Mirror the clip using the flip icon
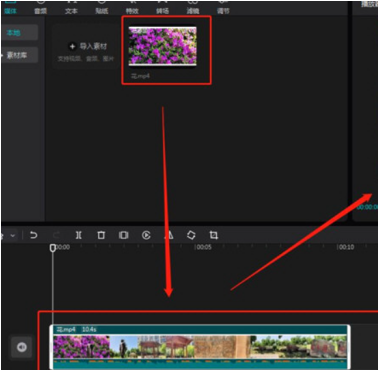This screenshot has width=378, height=370. click(x=169, y=235)
